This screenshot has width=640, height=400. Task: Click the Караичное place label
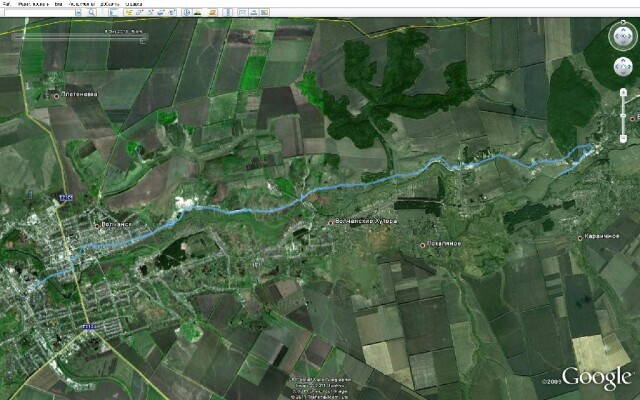click(602, 236)
